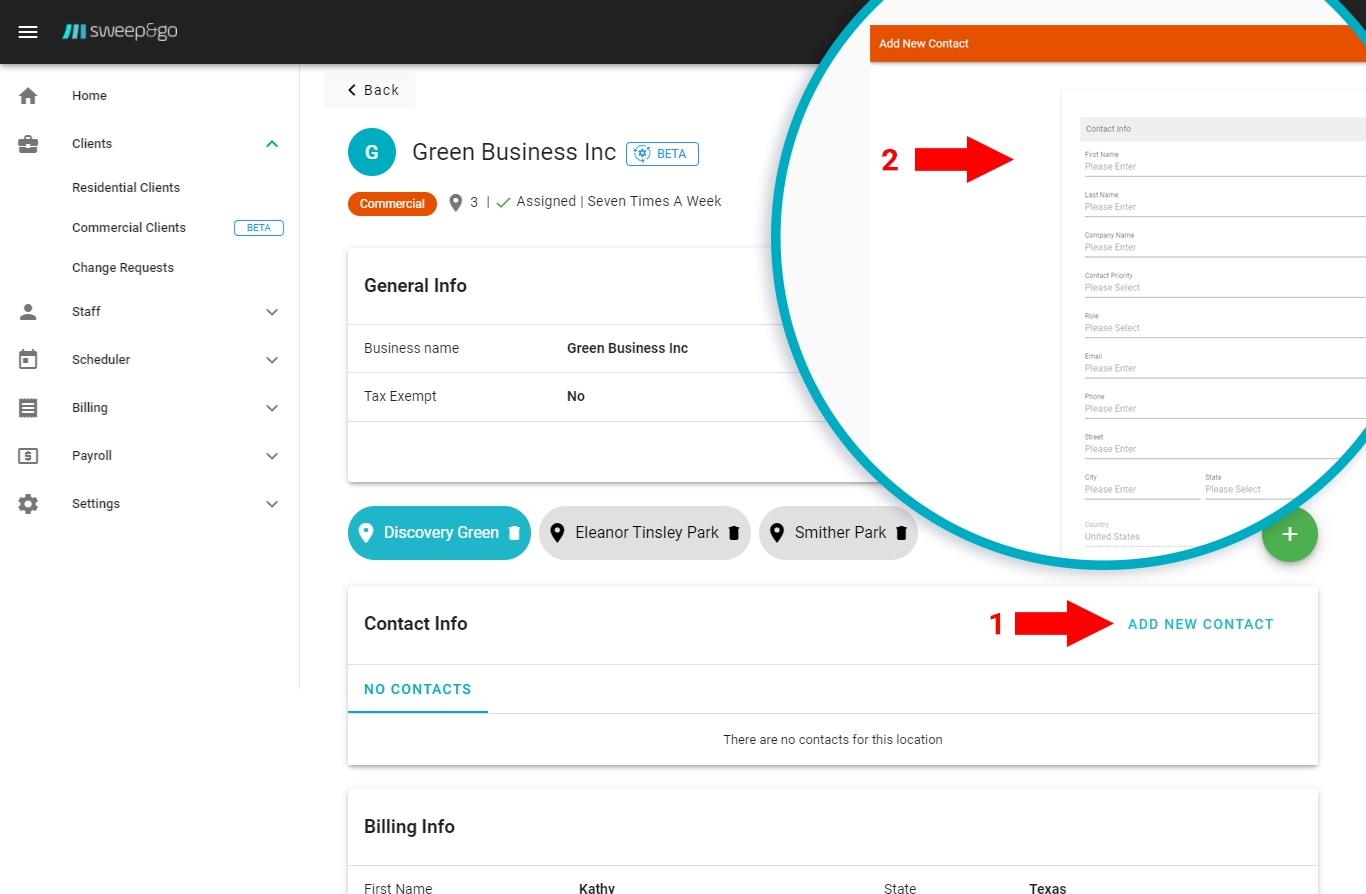The height and width of the screenshot is (894, 1366).
Task: Collapse the Clients menu section
Action: 271,144
